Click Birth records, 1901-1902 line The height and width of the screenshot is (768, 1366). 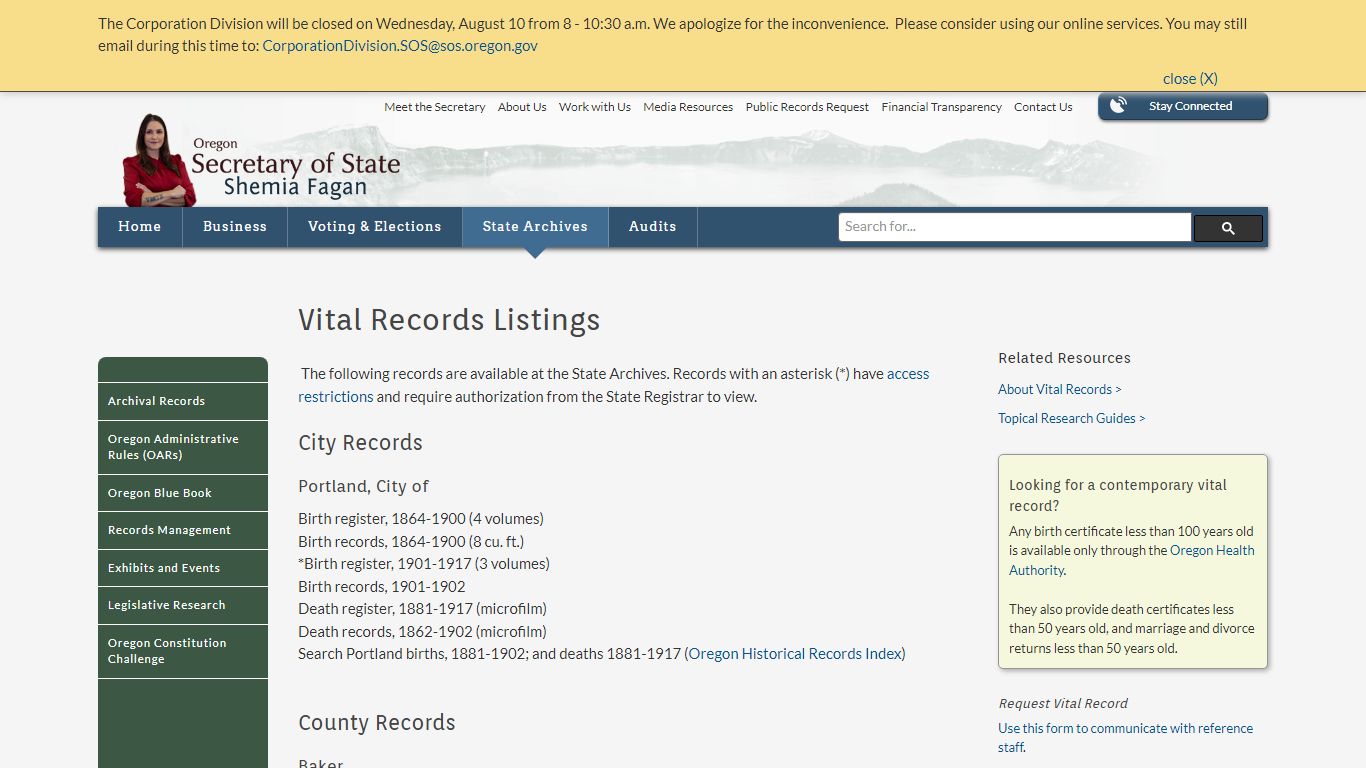(382, 587)
